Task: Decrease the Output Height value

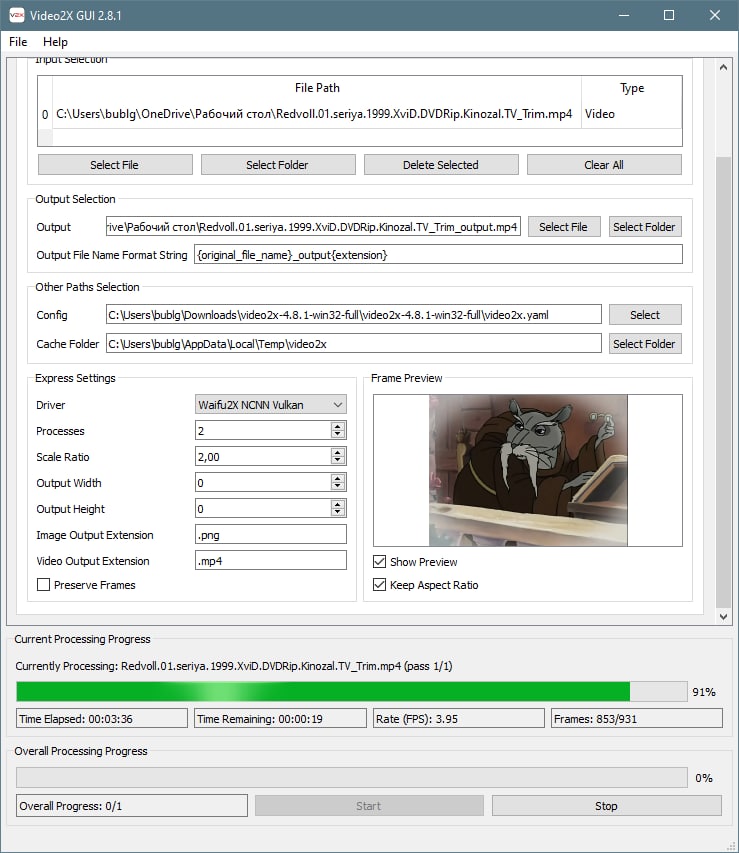Action: (338, 513)
